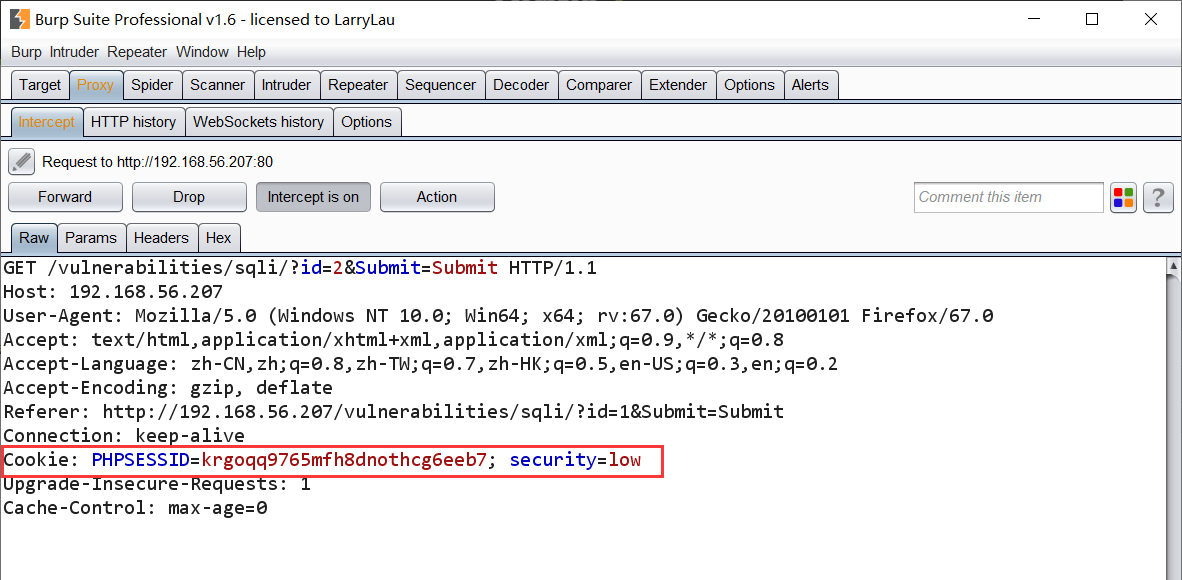Toggle the Intercept is on button

pos(313,197)
